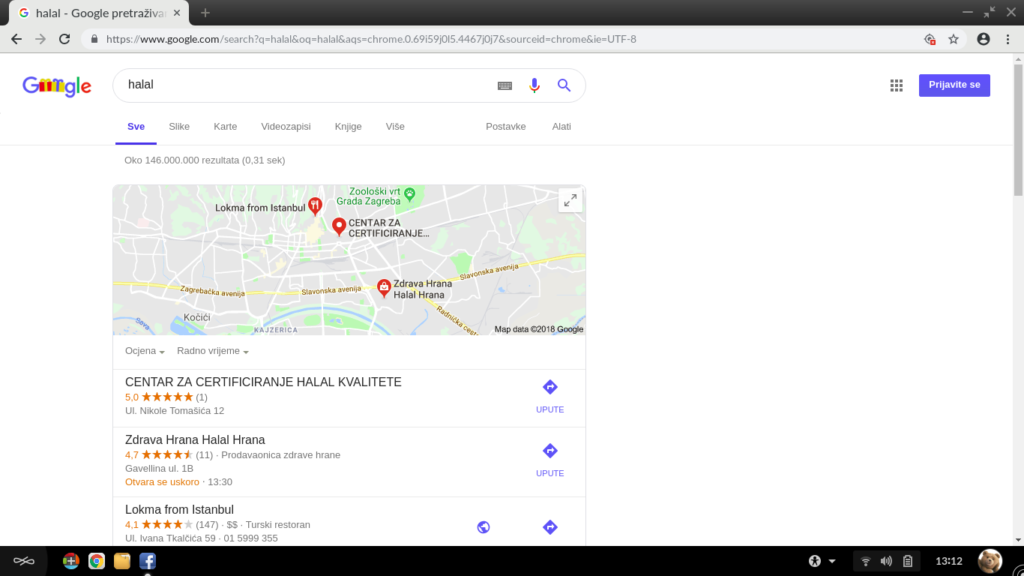1024x576 pixels.
Task: Open the on-screen keyboard input tool
Action: pyautogui.click(x=505, y=86)
